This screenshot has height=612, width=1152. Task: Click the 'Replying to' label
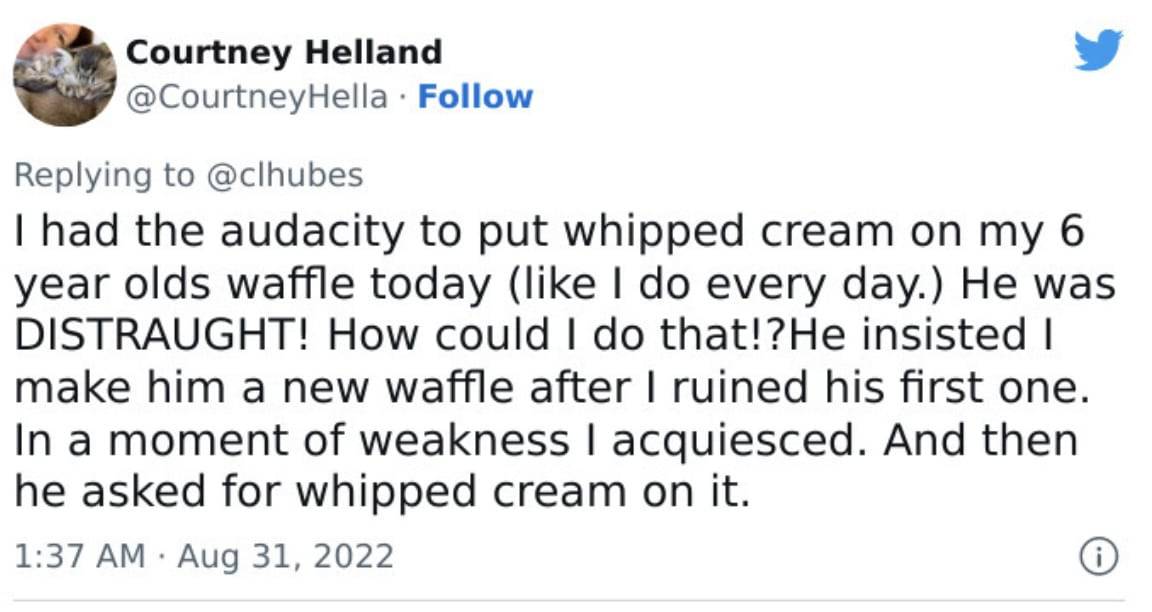point(104,176)
